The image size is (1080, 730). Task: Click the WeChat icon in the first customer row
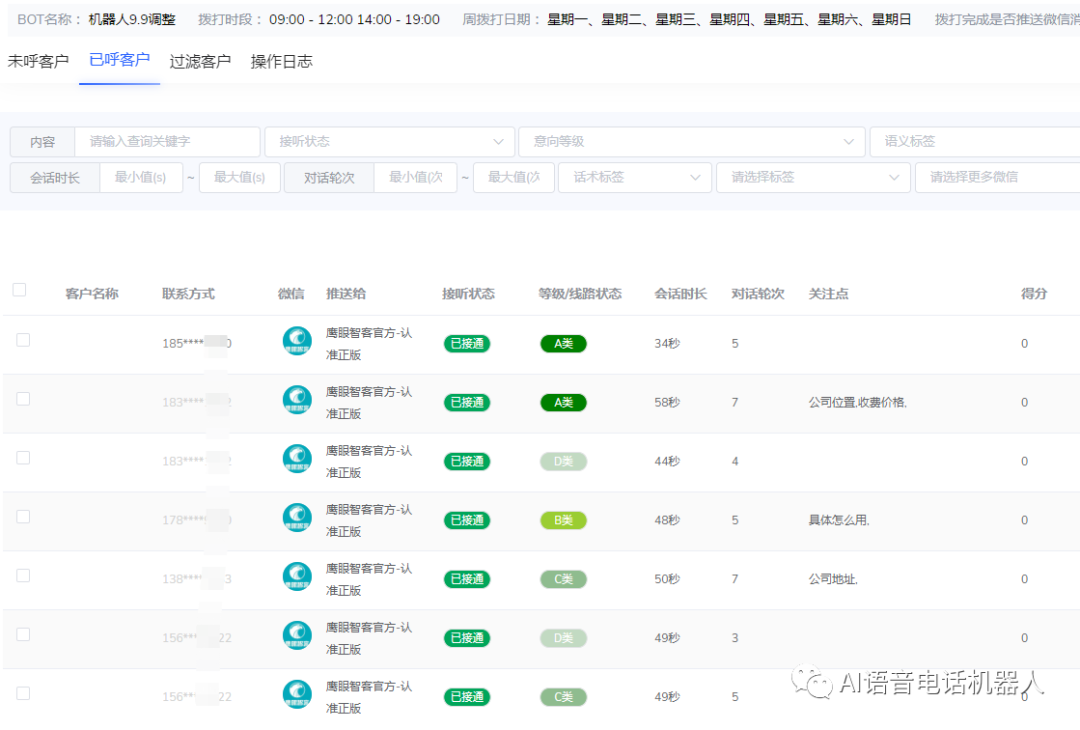(x=297, y=341)
